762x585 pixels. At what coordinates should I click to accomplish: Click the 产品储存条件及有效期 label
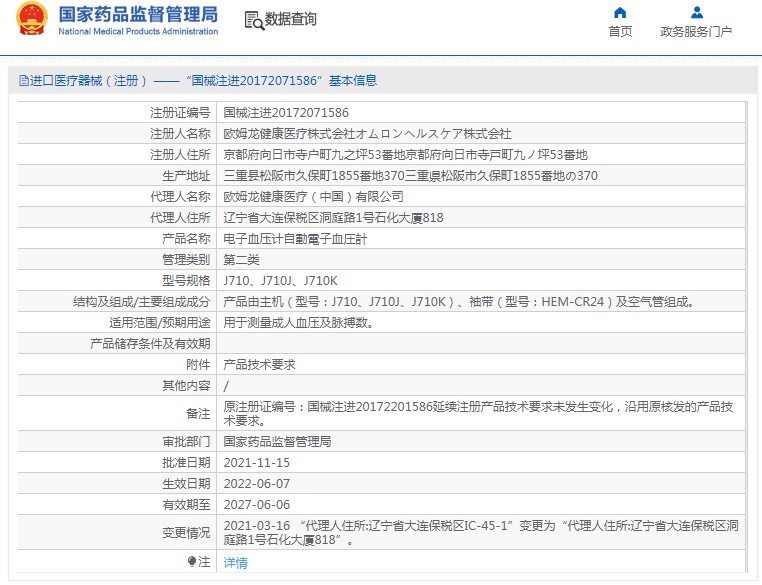pyautogui.click(x=150, y=344)
